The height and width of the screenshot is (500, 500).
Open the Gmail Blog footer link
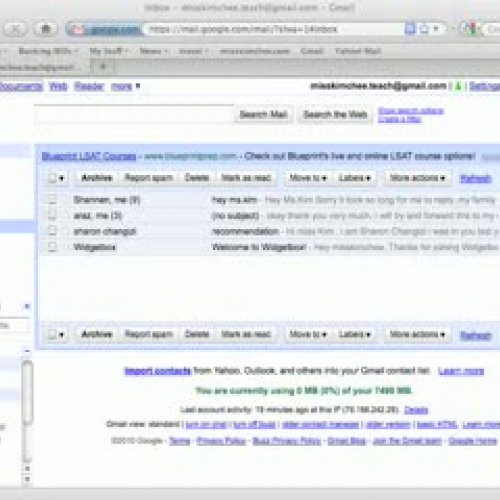347,441
